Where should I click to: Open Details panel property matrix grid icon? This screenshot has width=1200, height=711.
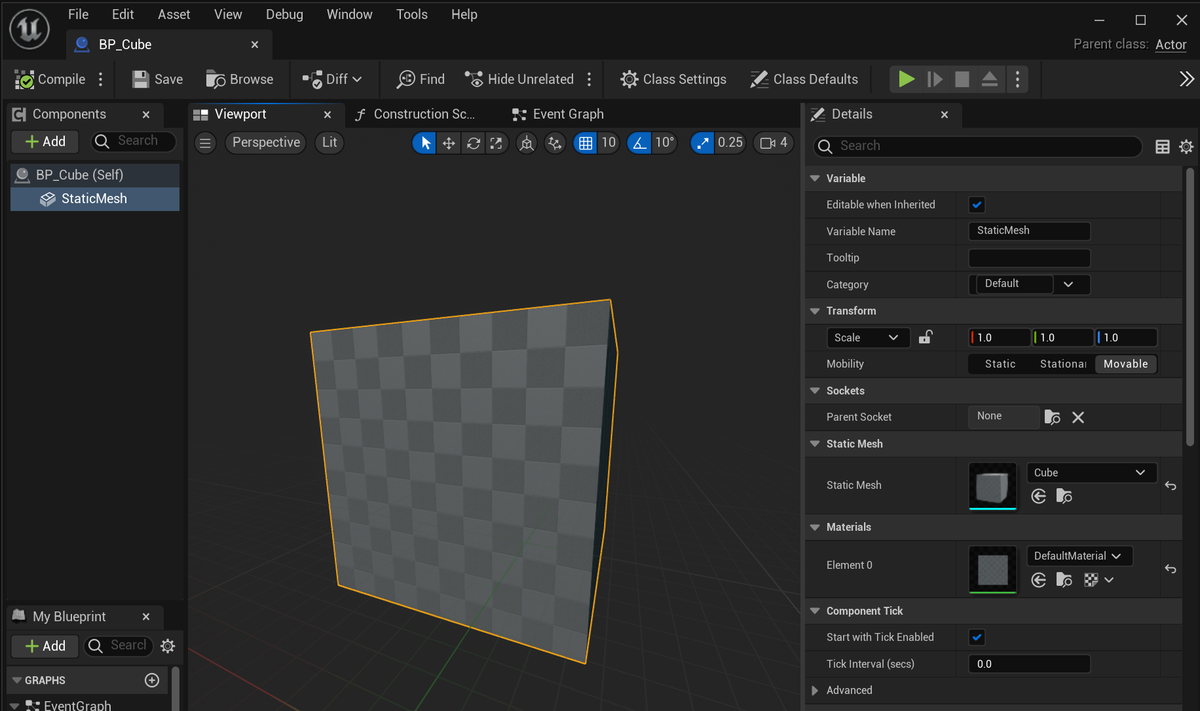pos(1162,146)
